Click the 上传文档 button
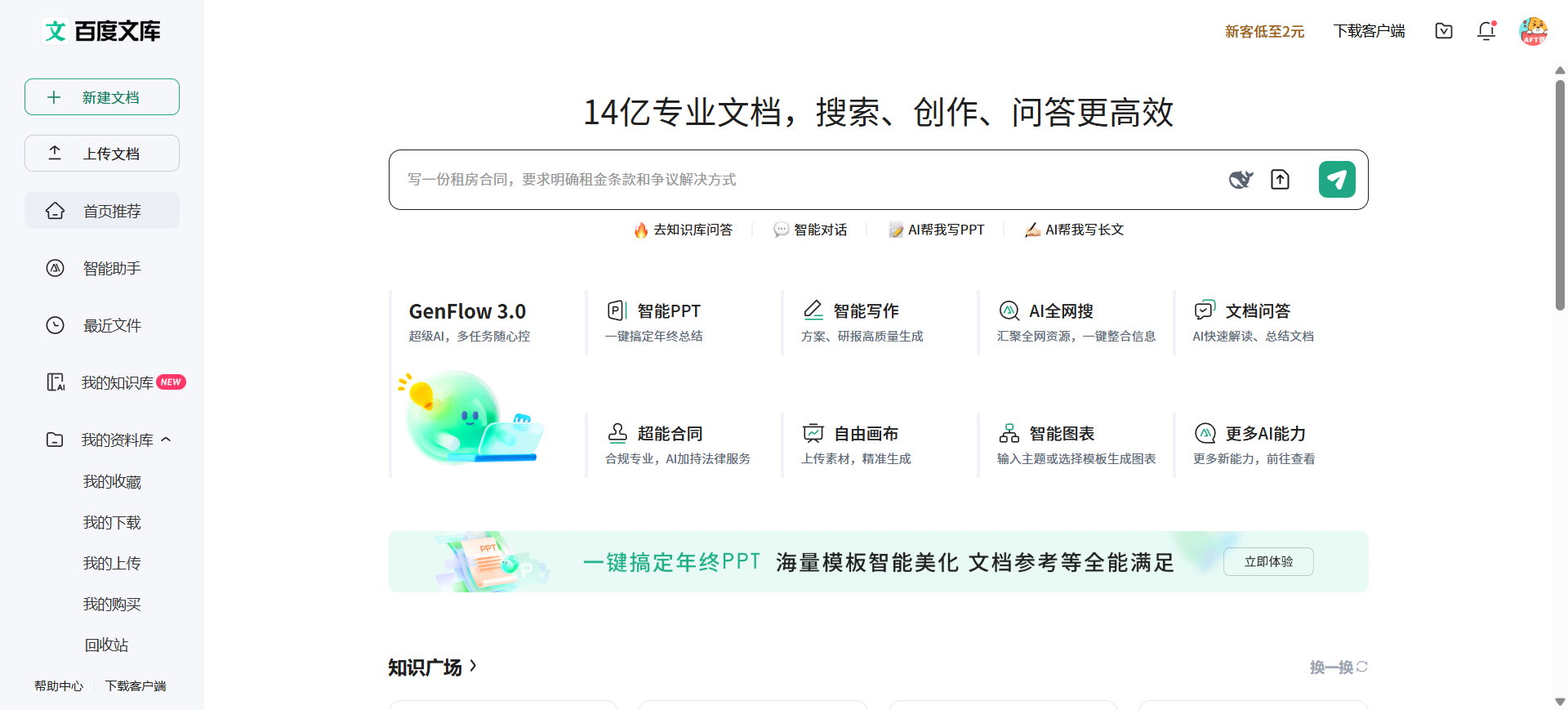Image resolution: width=1568 pixels, height=710 pixels. click(x=102, y=153)
